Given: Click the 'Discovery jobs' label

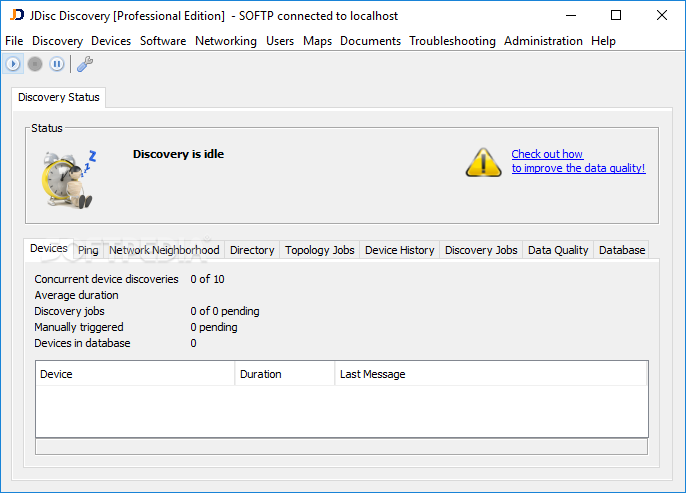Looking at the screenshot, I should tap(69, 311).
